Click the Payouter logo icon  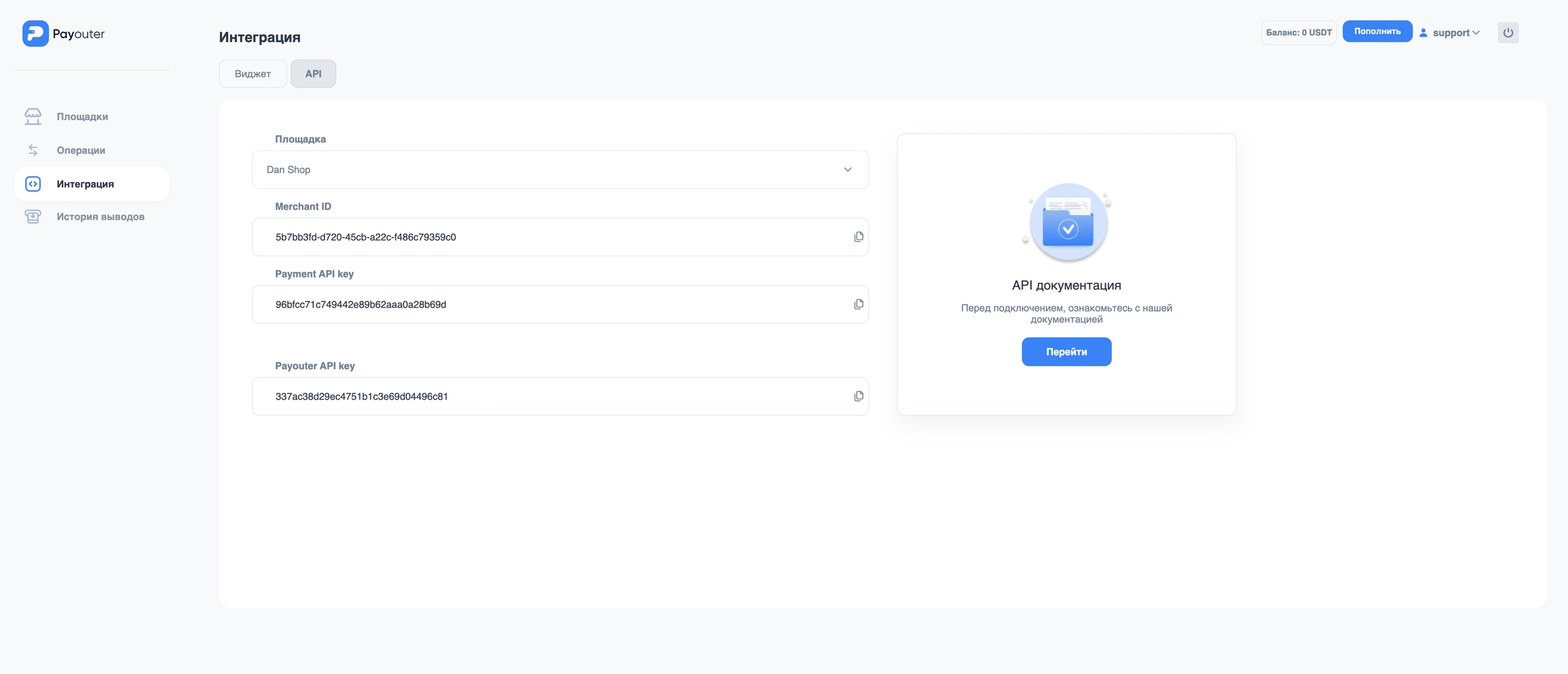tap(35, 33)
